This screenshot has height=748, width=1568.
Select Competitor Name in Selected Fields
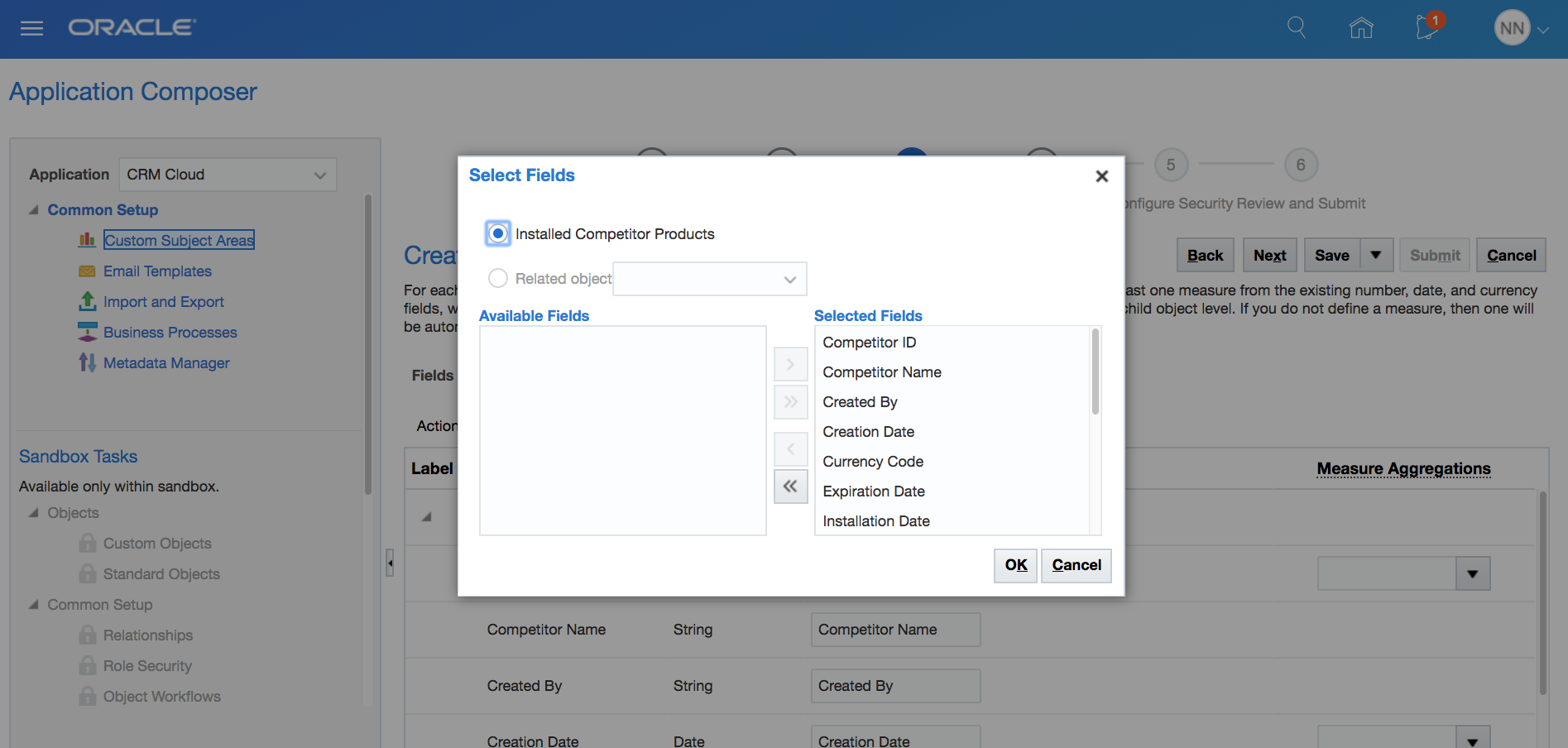(x=882, y=372)
